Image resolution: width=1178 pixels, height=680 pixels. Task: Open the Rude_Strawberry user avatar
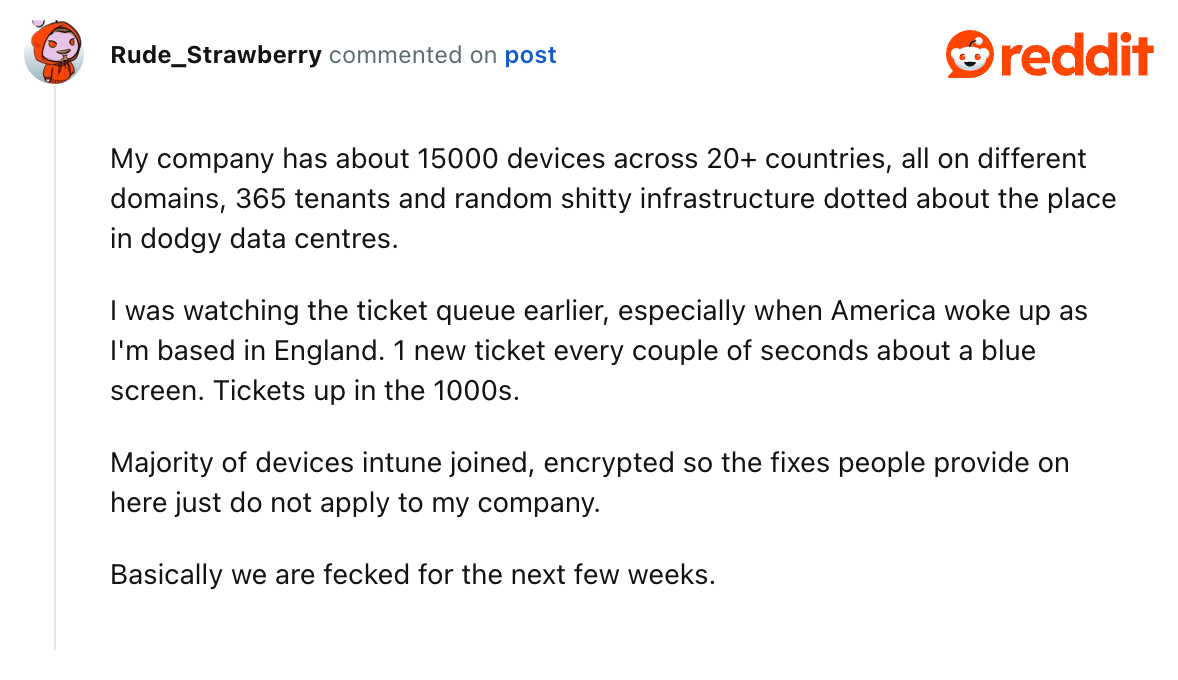tap(54, 52)
